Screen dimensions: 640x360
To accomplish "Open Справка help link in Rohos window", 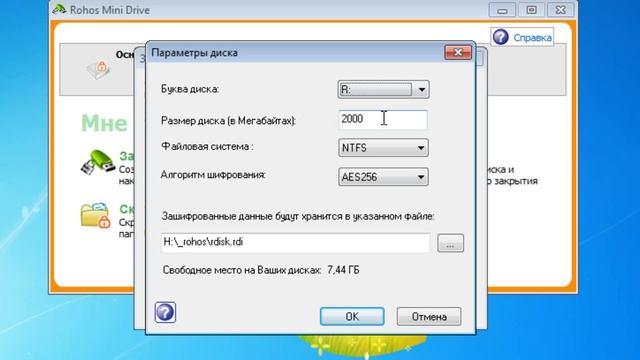I will [x=532, y=38].
